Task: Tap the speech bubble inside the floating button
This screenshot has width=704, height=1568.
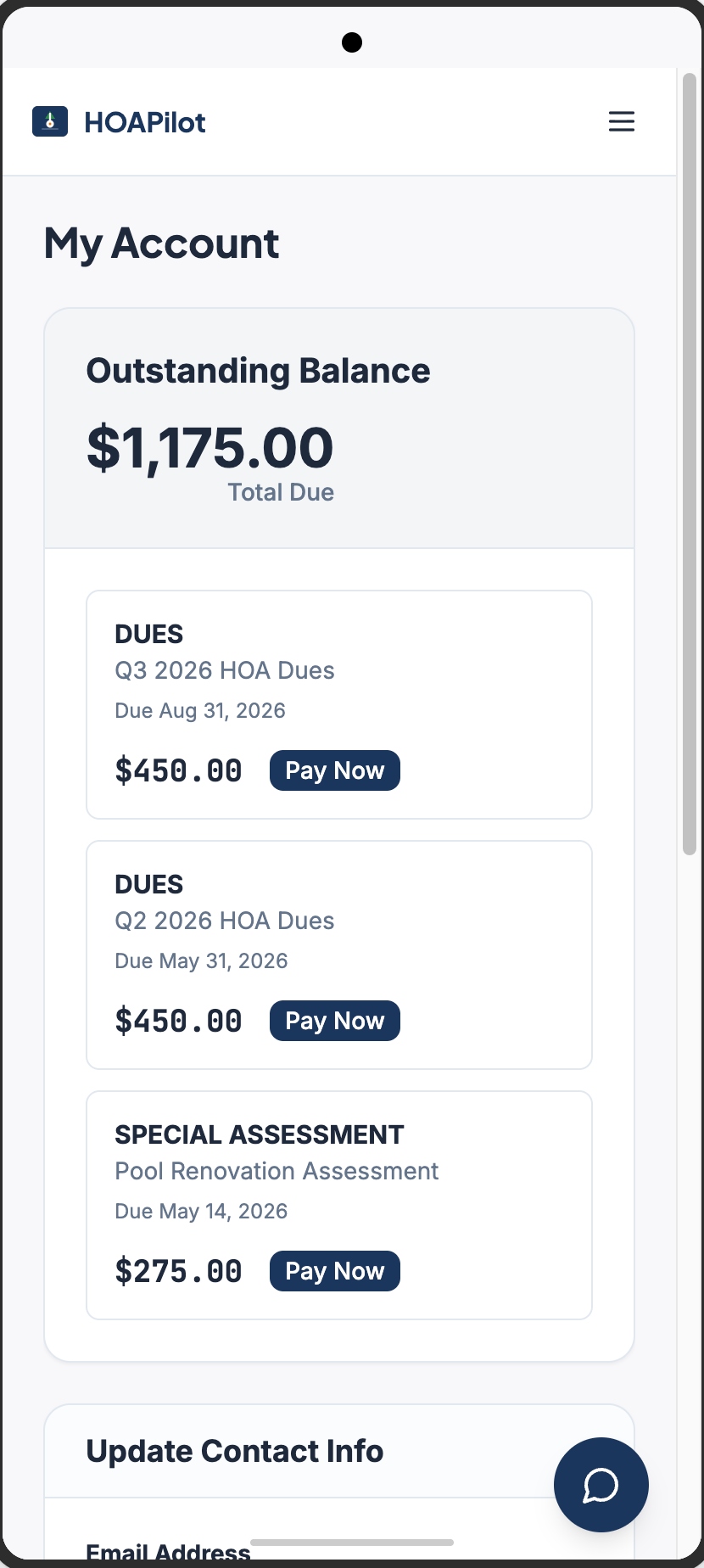Action: pos(601,1485)
